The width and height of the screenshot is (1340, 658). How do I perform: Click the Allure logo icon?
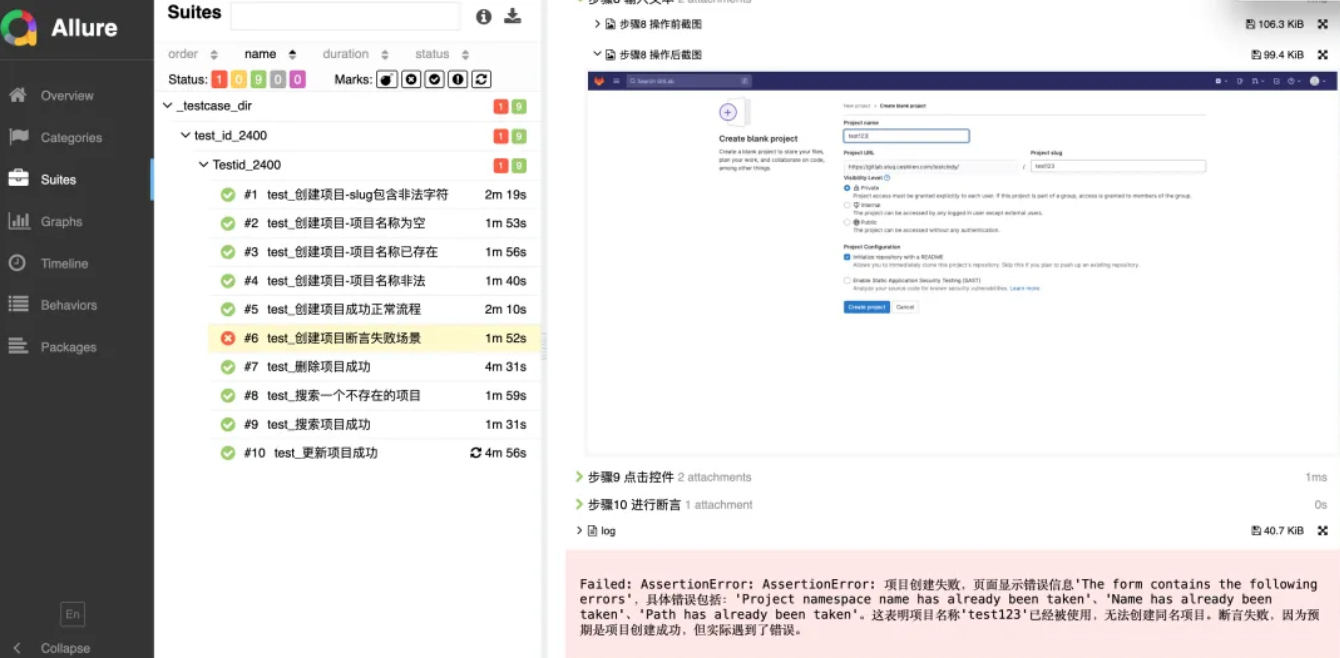(19, 27)
